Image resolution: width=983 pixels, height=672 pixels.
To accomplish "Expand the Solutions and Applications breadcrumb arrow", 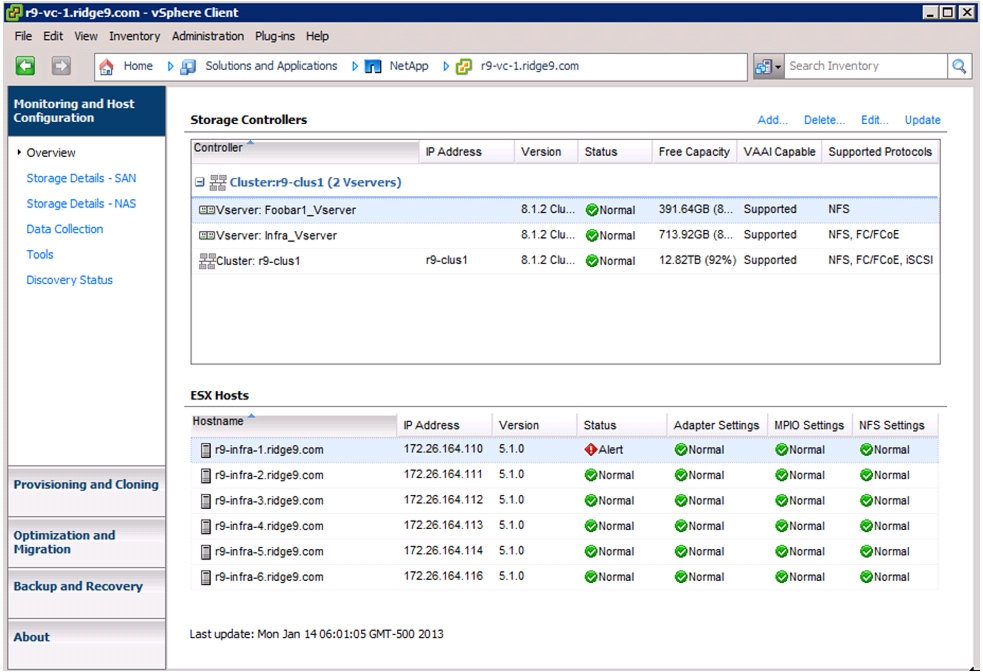I will (x=355, y=66).
